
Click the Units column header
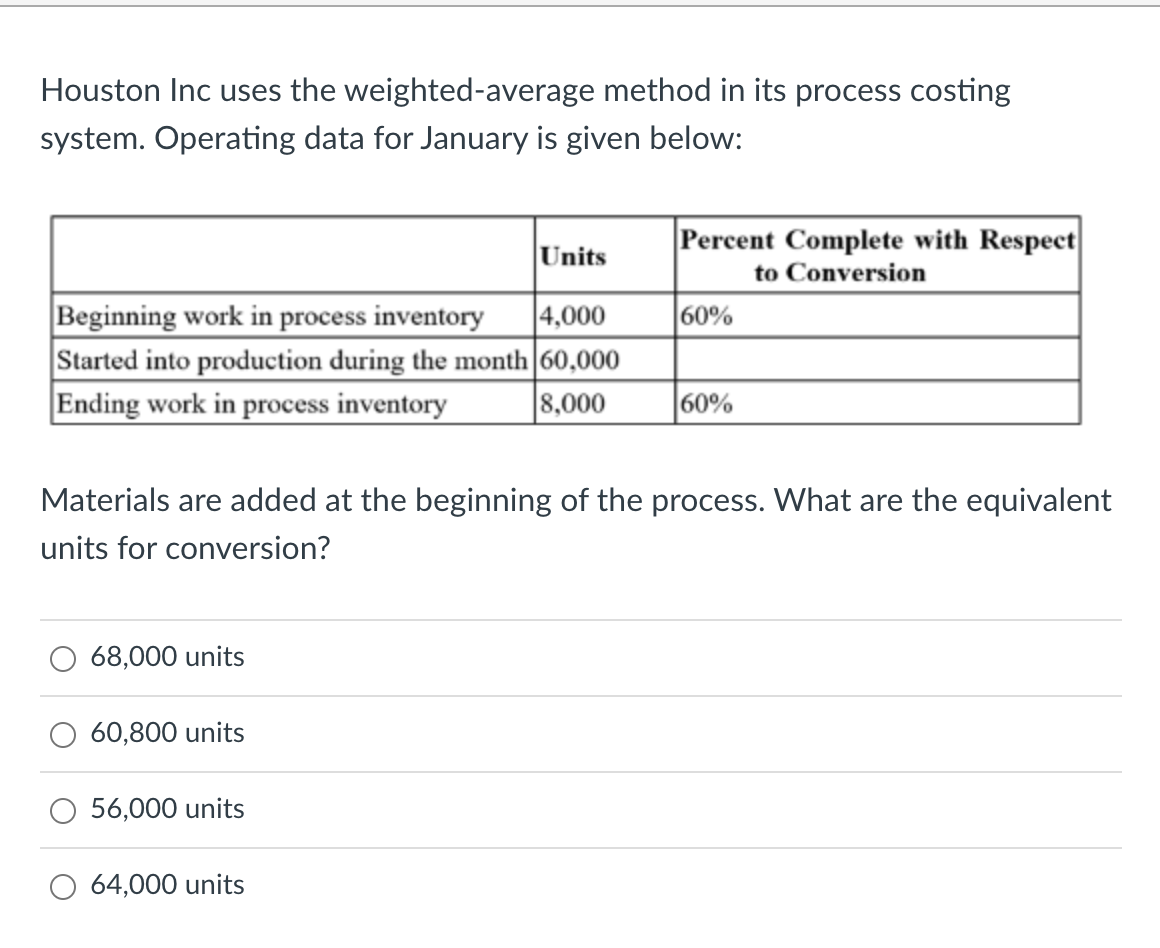coord(572,256)
